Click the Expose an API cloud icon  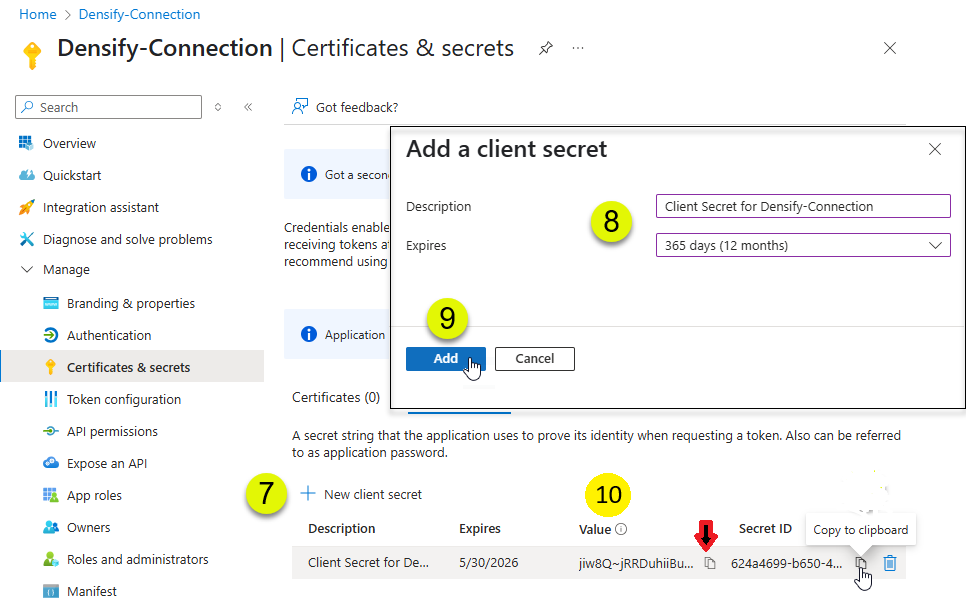(51, 463)
